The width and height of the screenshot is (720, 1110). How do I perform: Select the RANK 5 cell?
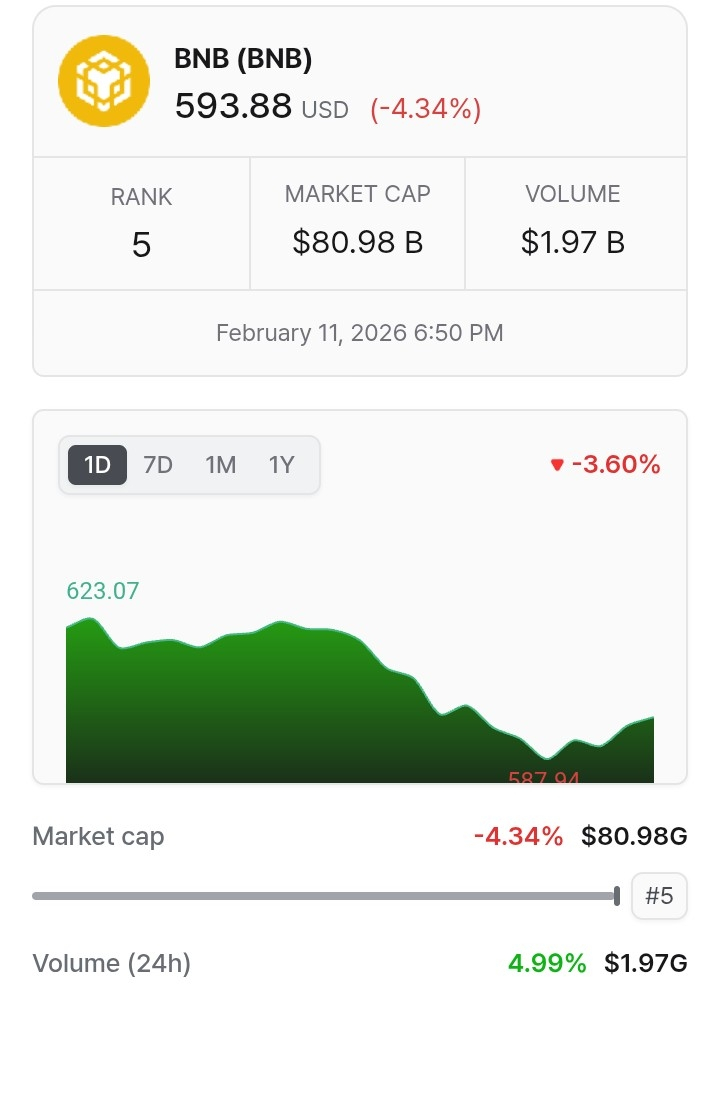[x=141, y=223]
